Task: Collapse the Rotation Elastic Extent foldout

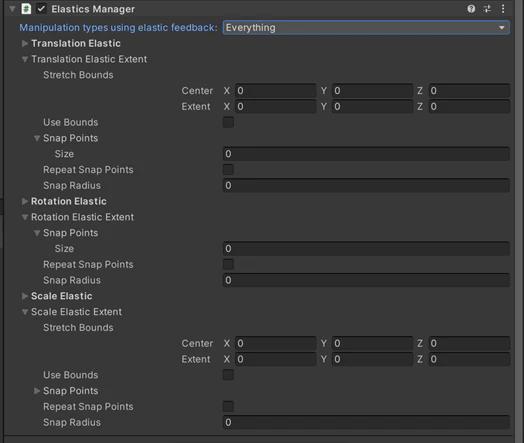Action: [x=25, y=217]
